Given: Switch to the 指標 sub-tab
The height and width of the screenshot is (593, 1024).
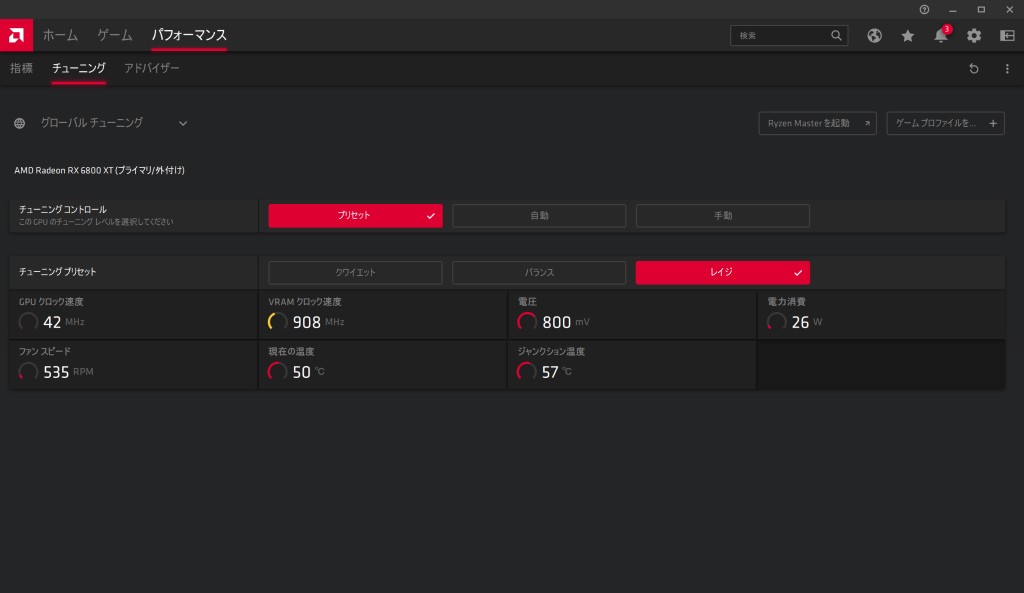Looking at the screenshot, I should pos(22,68).
